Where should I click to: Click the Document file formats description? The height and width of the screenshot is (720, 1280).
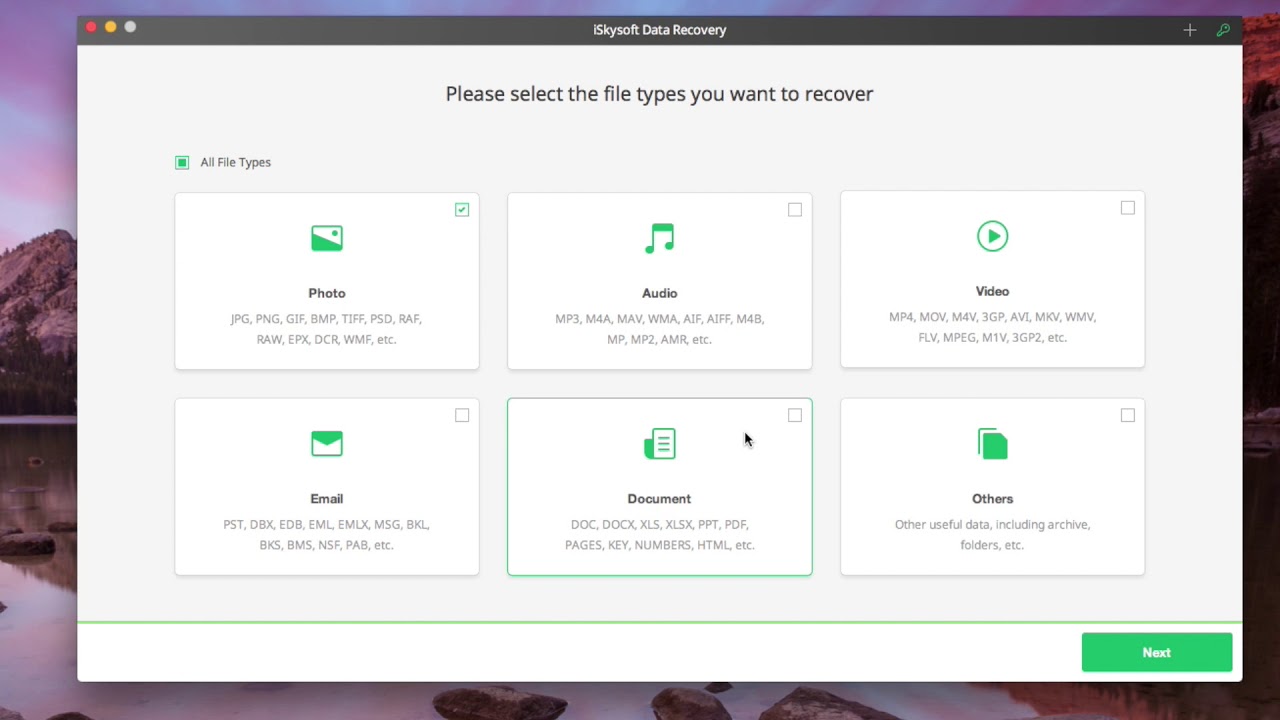tap(660, 535)
